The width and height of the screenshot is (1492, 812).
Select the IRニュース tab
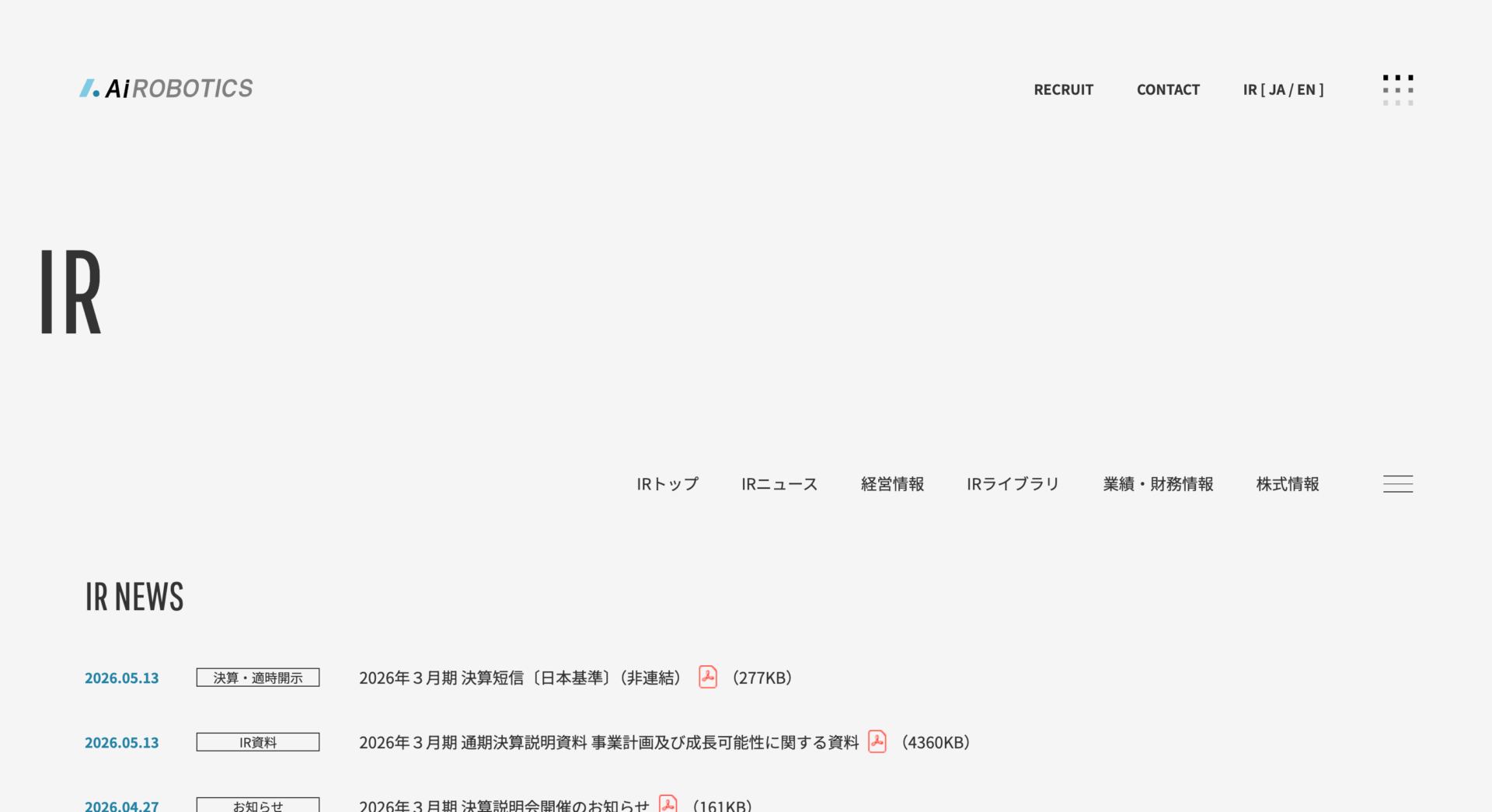click(779, 484)
